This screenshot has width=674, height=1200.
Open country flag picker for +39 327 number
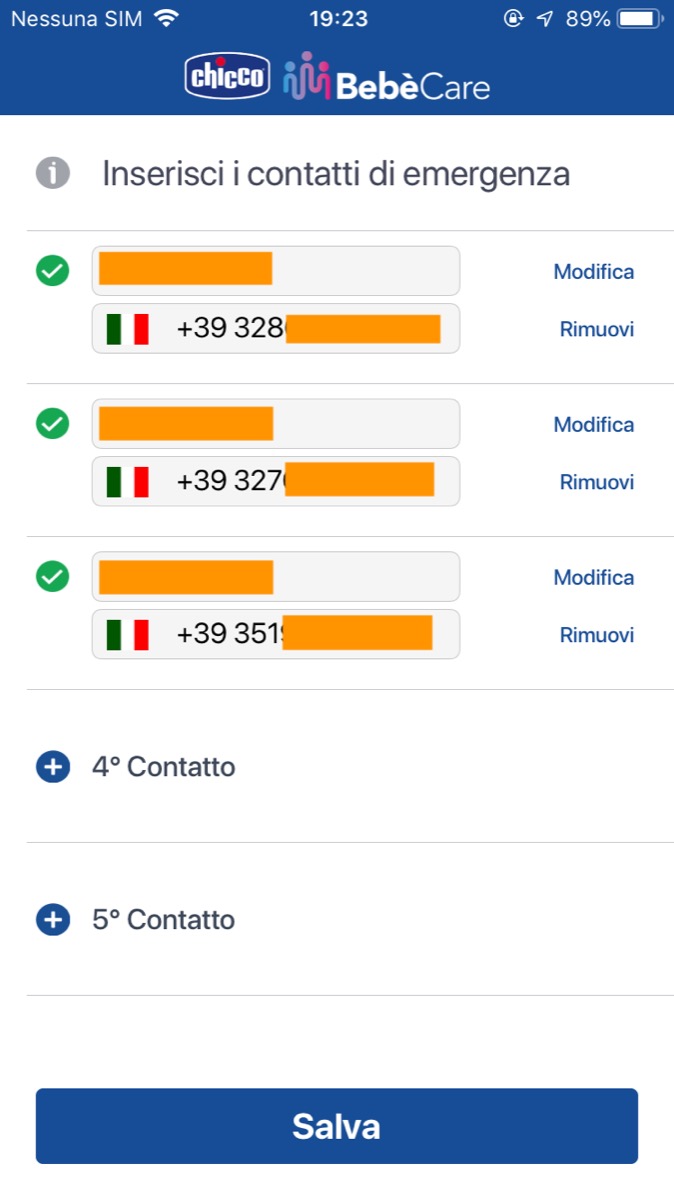pos(128,481)
